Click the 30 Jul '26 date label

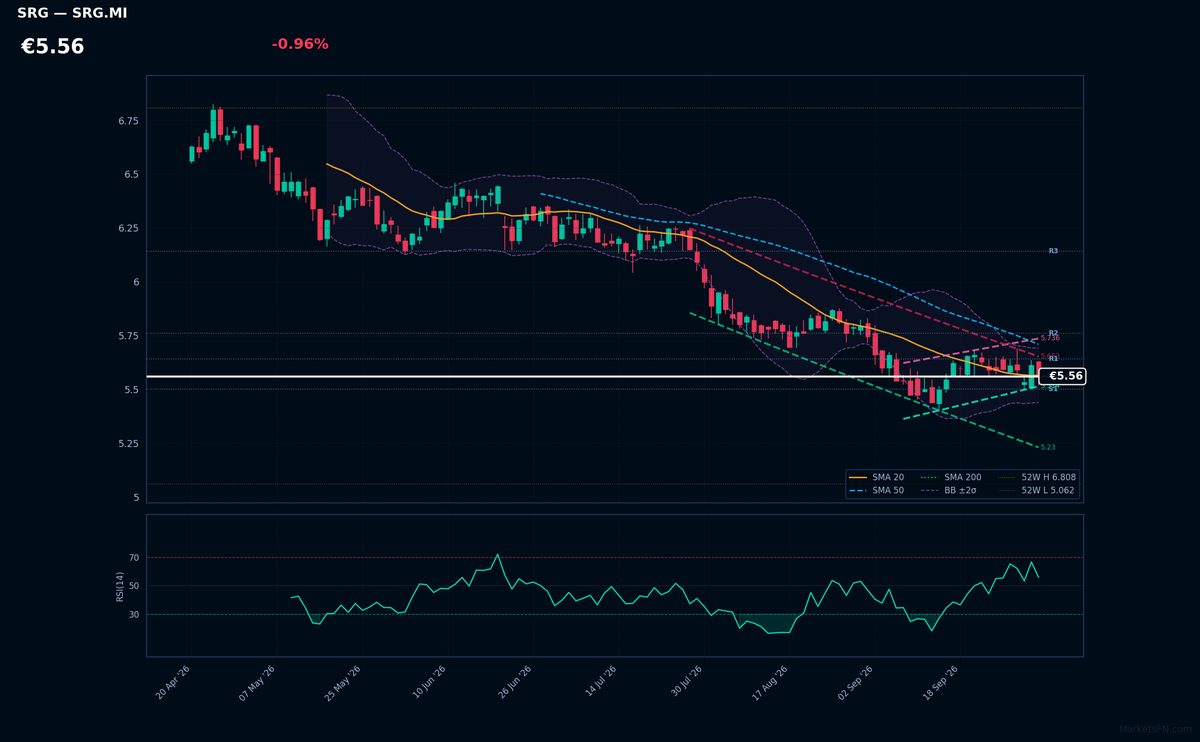click(685, 682)
